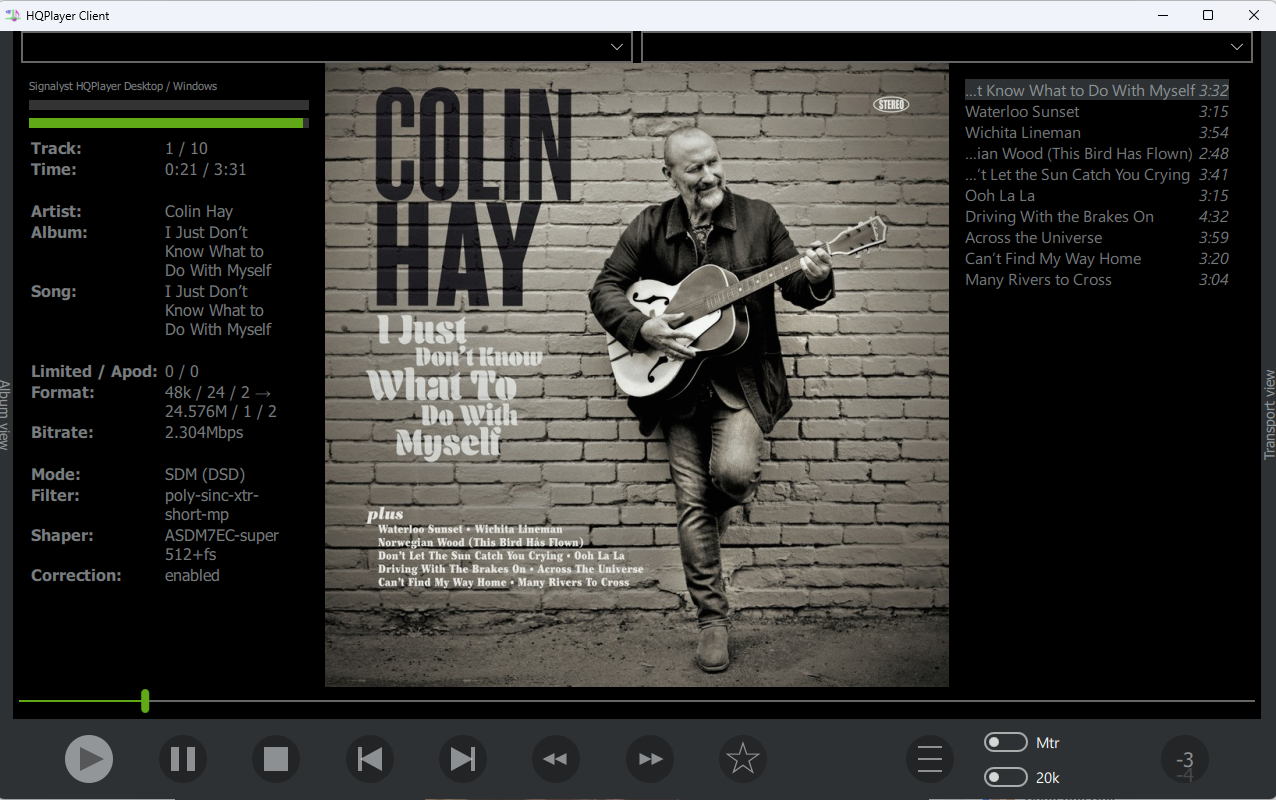Click the track counter 1 / 10
This screenshot has width=1276, height=800.
[186, 149]
